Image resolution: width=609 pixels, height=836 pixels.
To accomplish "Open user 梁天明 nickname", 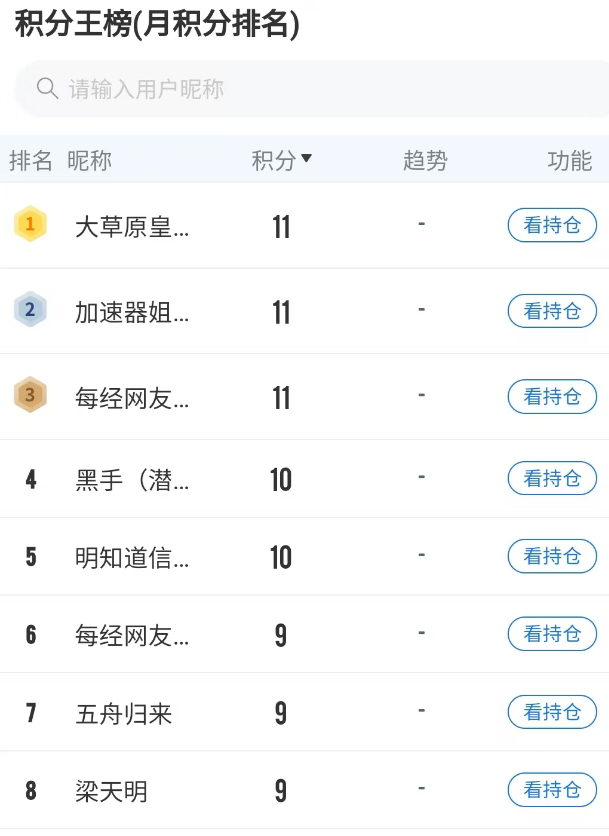I will (x=111, y=792).
